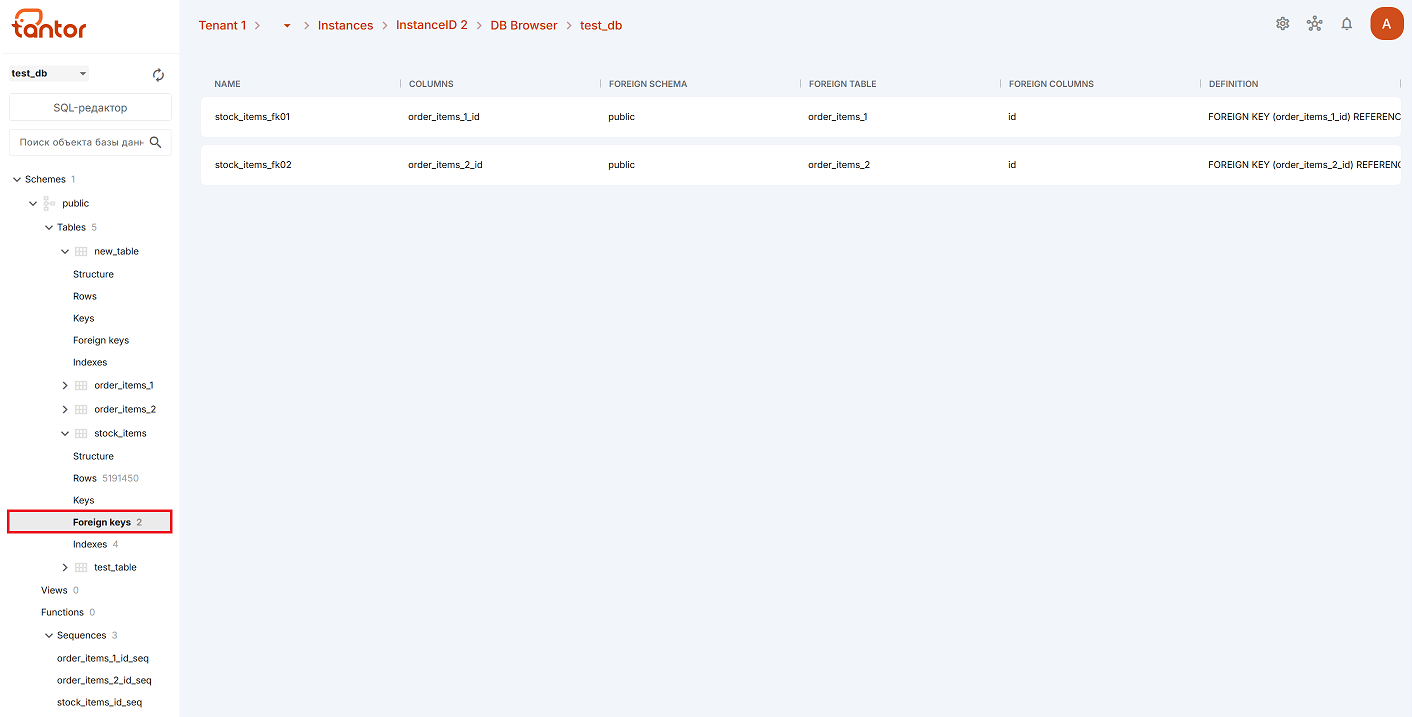
Task: Select stock_items_id_seq sequence
Action: point(99,702)
